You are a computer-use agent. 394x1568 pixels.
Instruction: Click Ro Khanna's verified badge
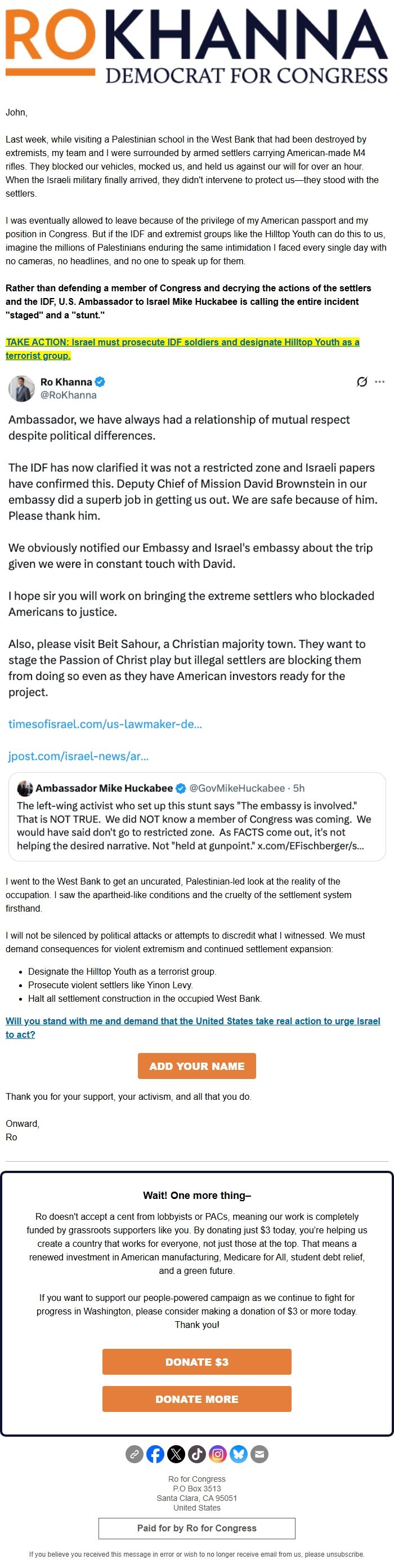pos(100,382)
